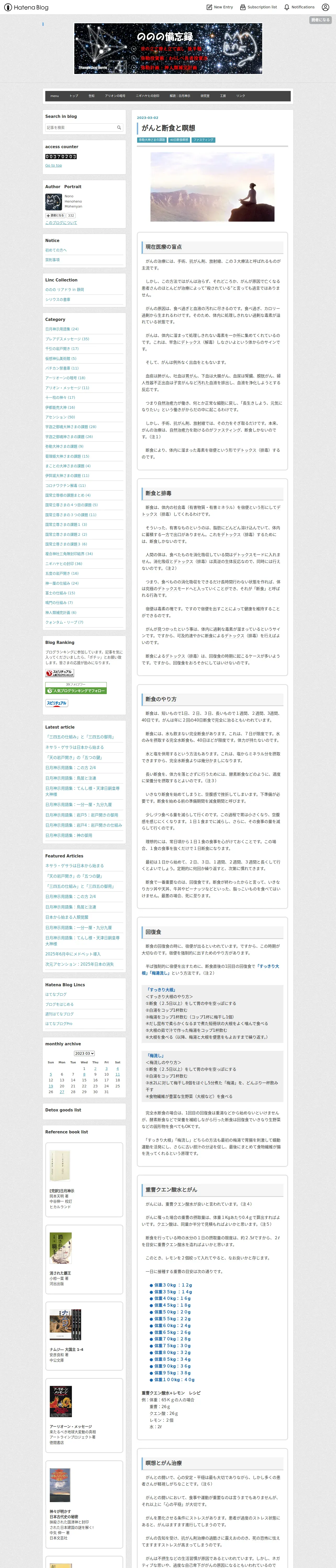Open Latest article ネサラ・ゲサラは日本から始まる
Image resolution: width=336 pixels, height=1568 pixels.
pos(74,747)
